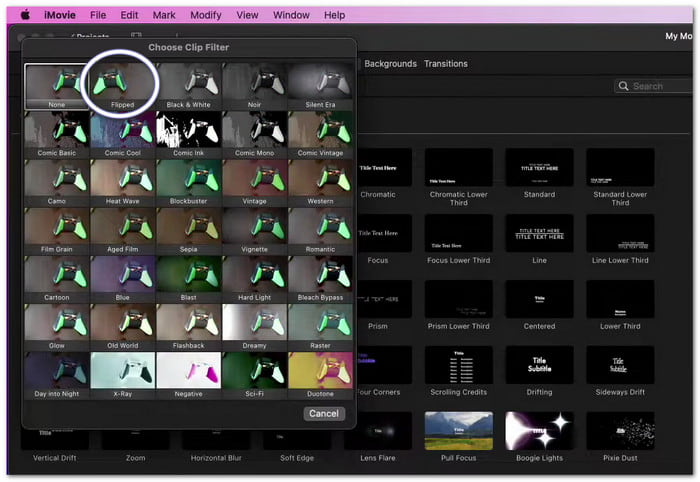Open the Apple menu
The width and height of the screenshot is (700, 482).
click(x=25, y=15)
